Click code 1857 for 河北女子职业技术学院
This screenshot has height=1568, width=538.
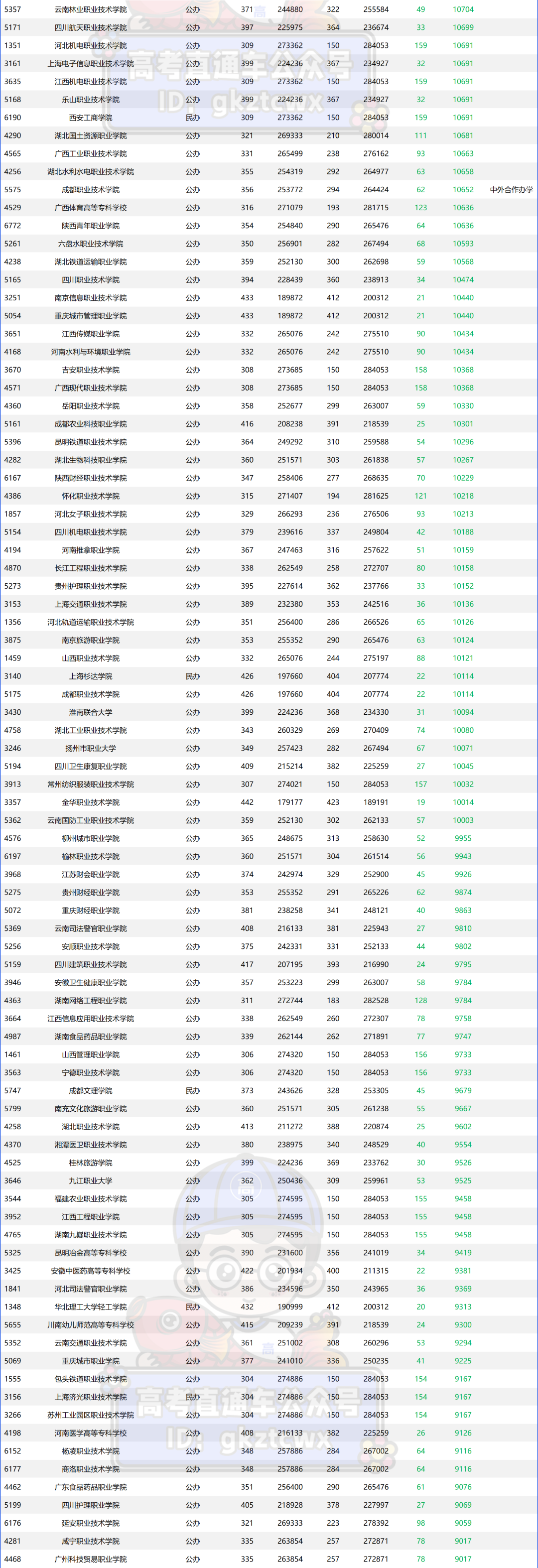[12, 514]
